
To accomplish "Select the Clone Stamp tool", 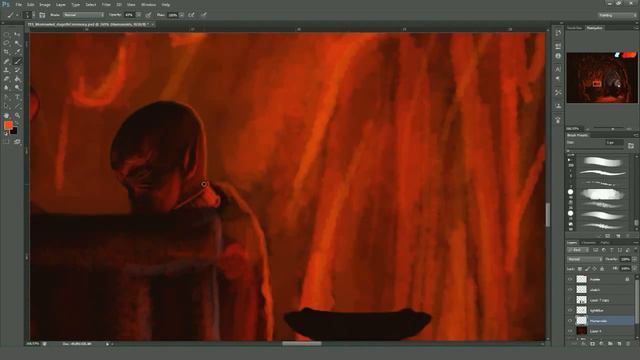I will pos(7,70).
